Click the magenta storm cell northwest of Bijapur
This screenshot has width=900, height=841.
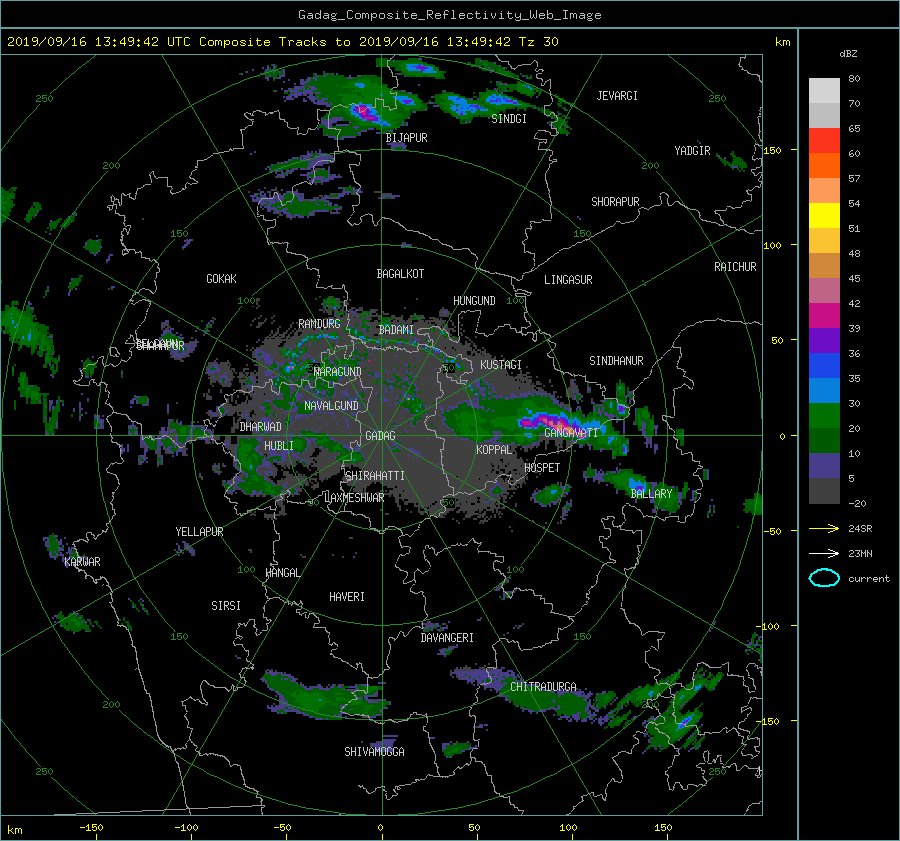click(x=365, y=112)
